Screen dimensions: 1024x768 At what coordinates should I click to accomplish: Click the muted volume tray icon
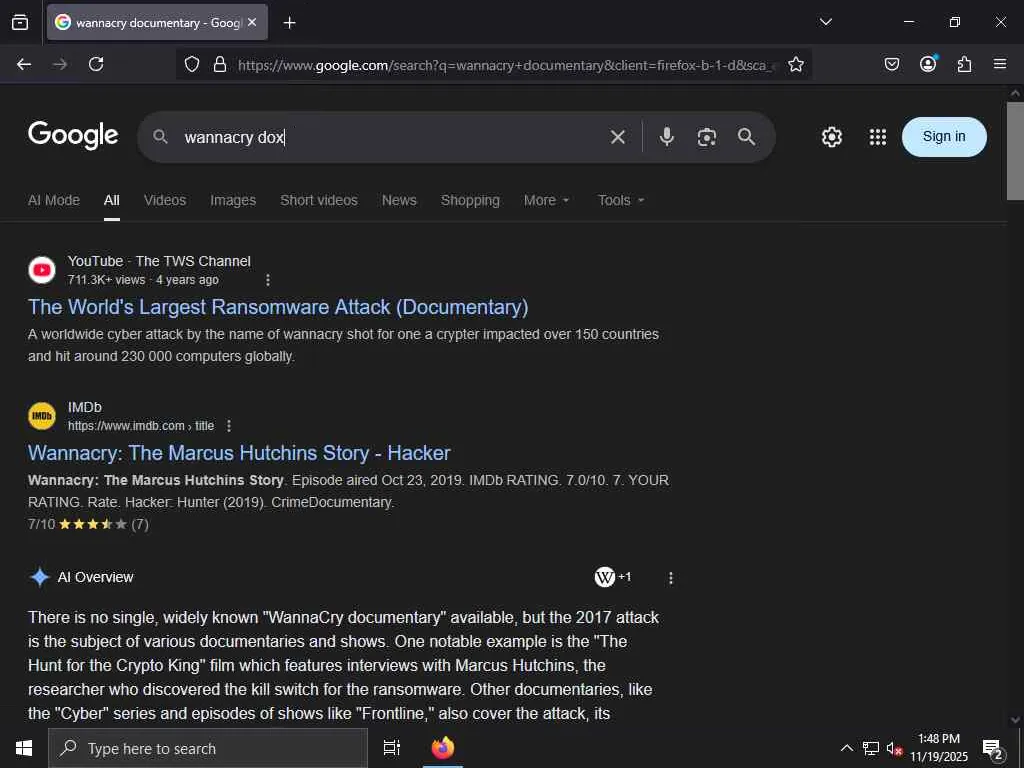pyautogui.click(x=894, y=748)
